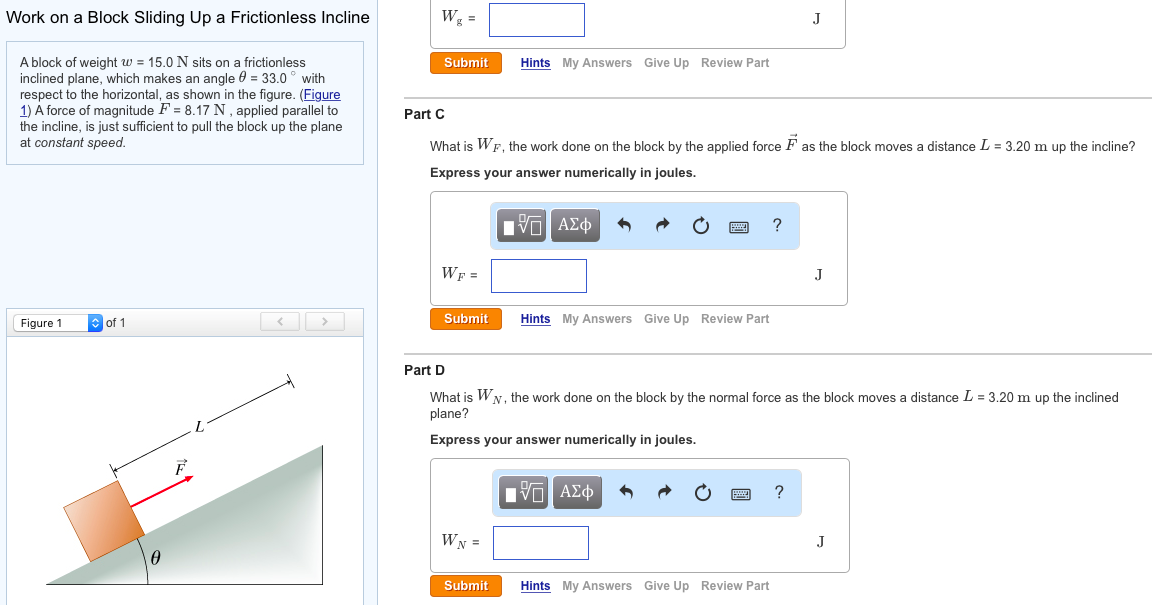Click the question mark help icon in Part C
Screen dimensions: 1152x605
777,225
